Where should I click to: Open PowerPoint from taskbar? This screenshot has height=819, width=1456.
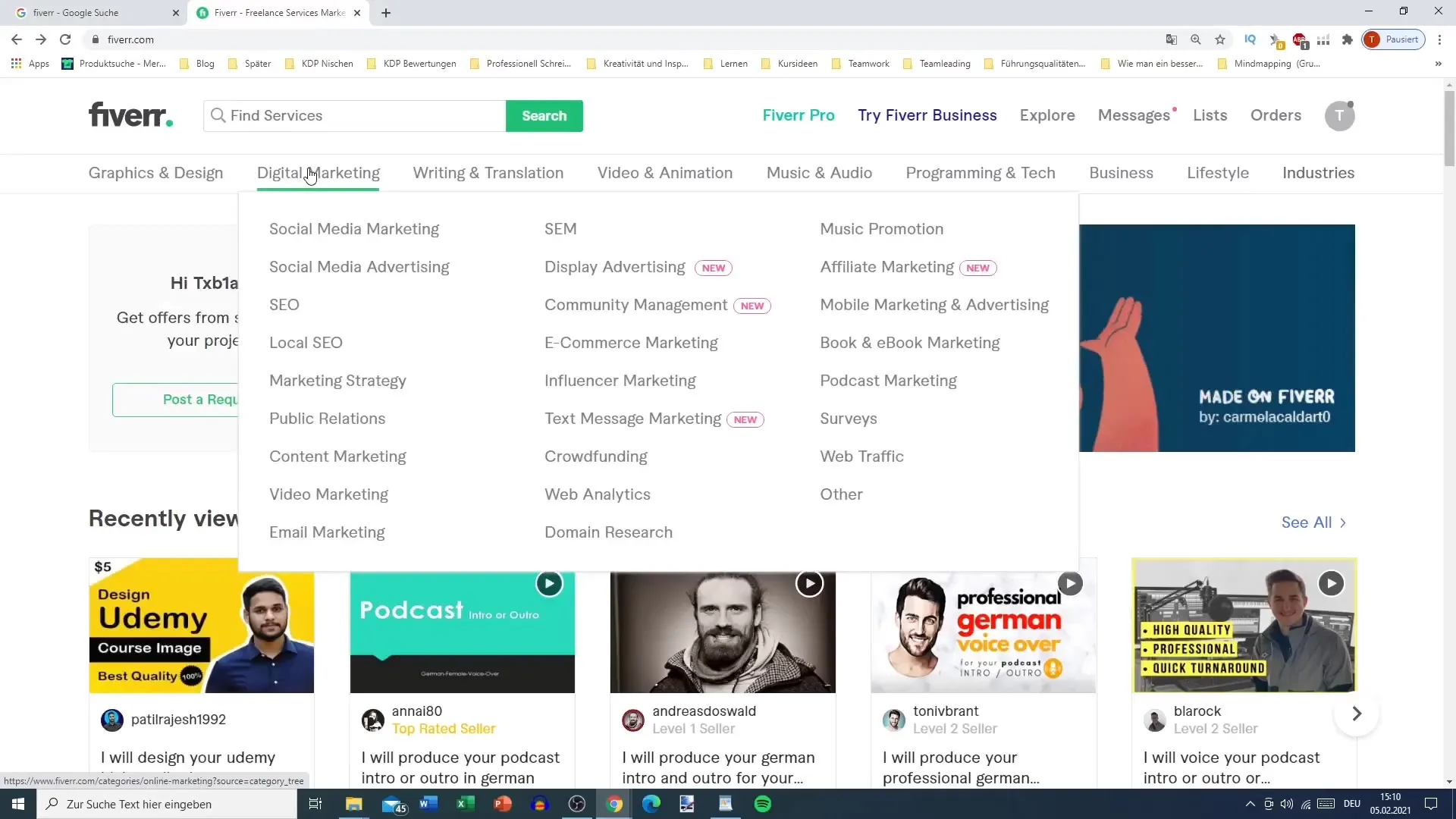click(502, 804)
